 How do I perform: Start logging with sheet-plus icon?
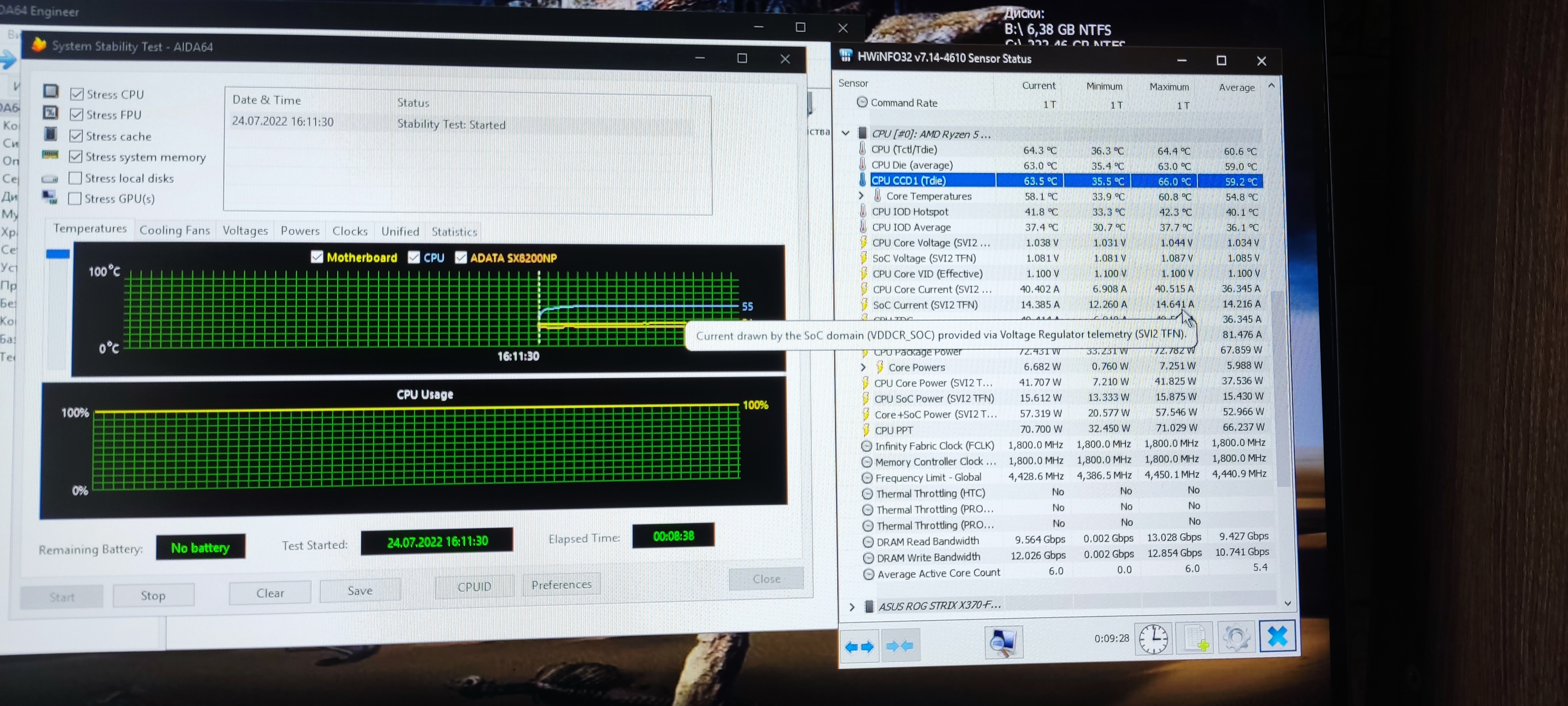click(1194, 638)
